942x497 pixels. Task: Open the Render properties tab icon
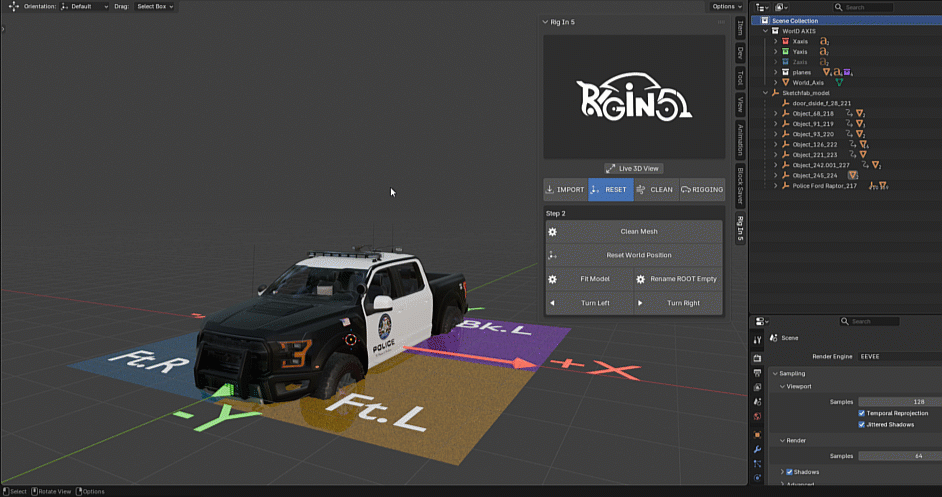tap(757, 358)
